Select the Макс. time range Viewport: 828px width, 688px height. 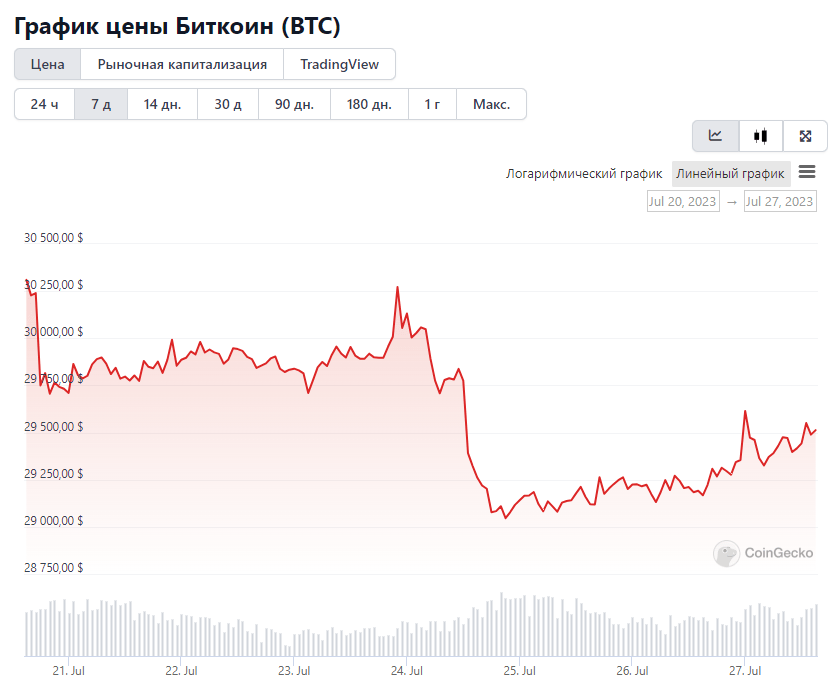(491, 104)
